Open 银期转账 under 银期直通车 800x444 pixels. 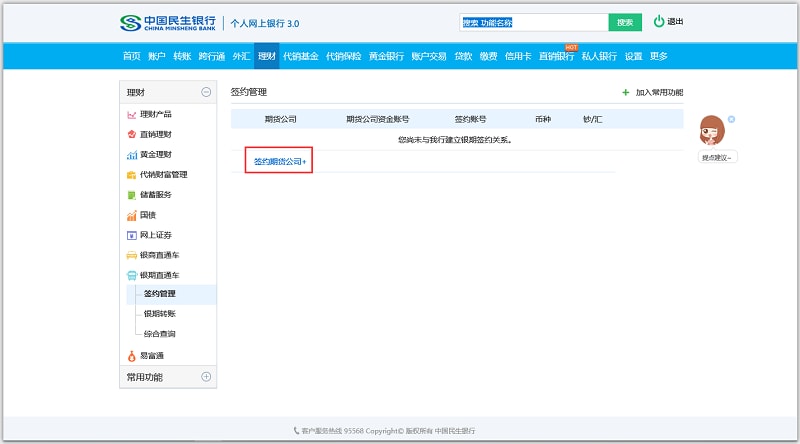point(159,314)
